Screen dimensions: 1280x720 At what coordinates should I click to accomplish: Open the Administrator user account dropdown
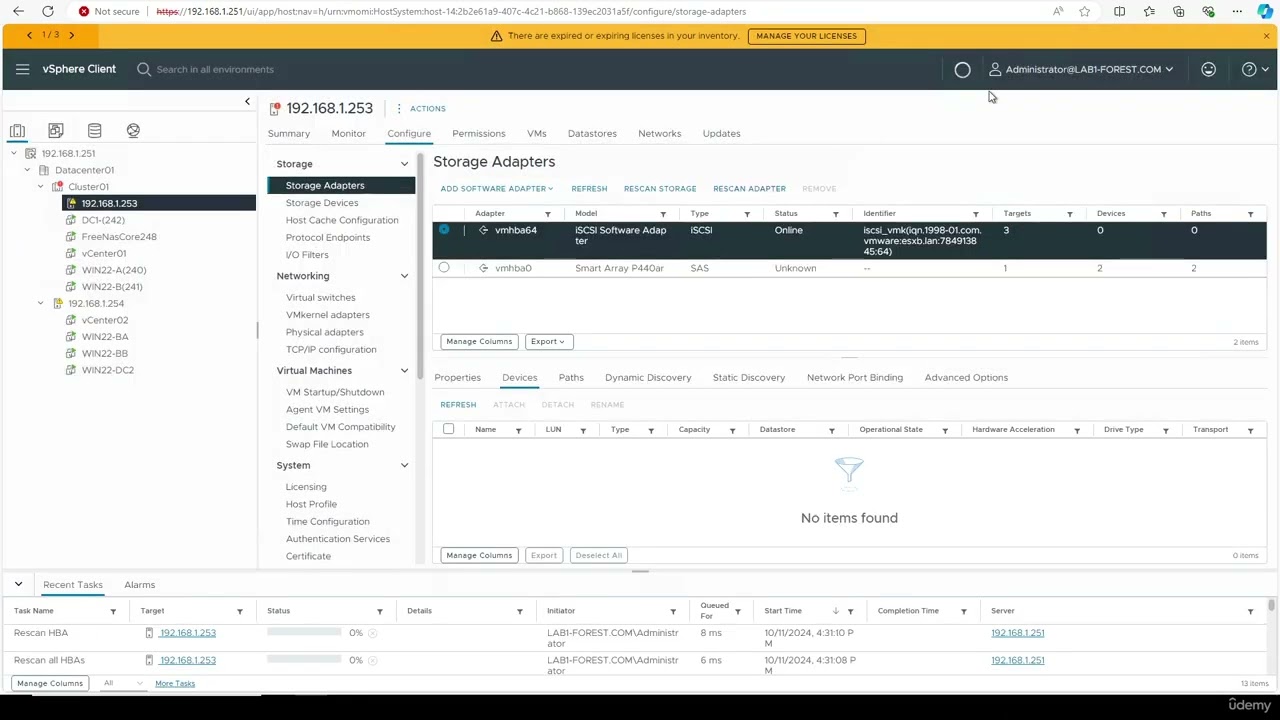pyautogui.click(x=1081, y=70)
